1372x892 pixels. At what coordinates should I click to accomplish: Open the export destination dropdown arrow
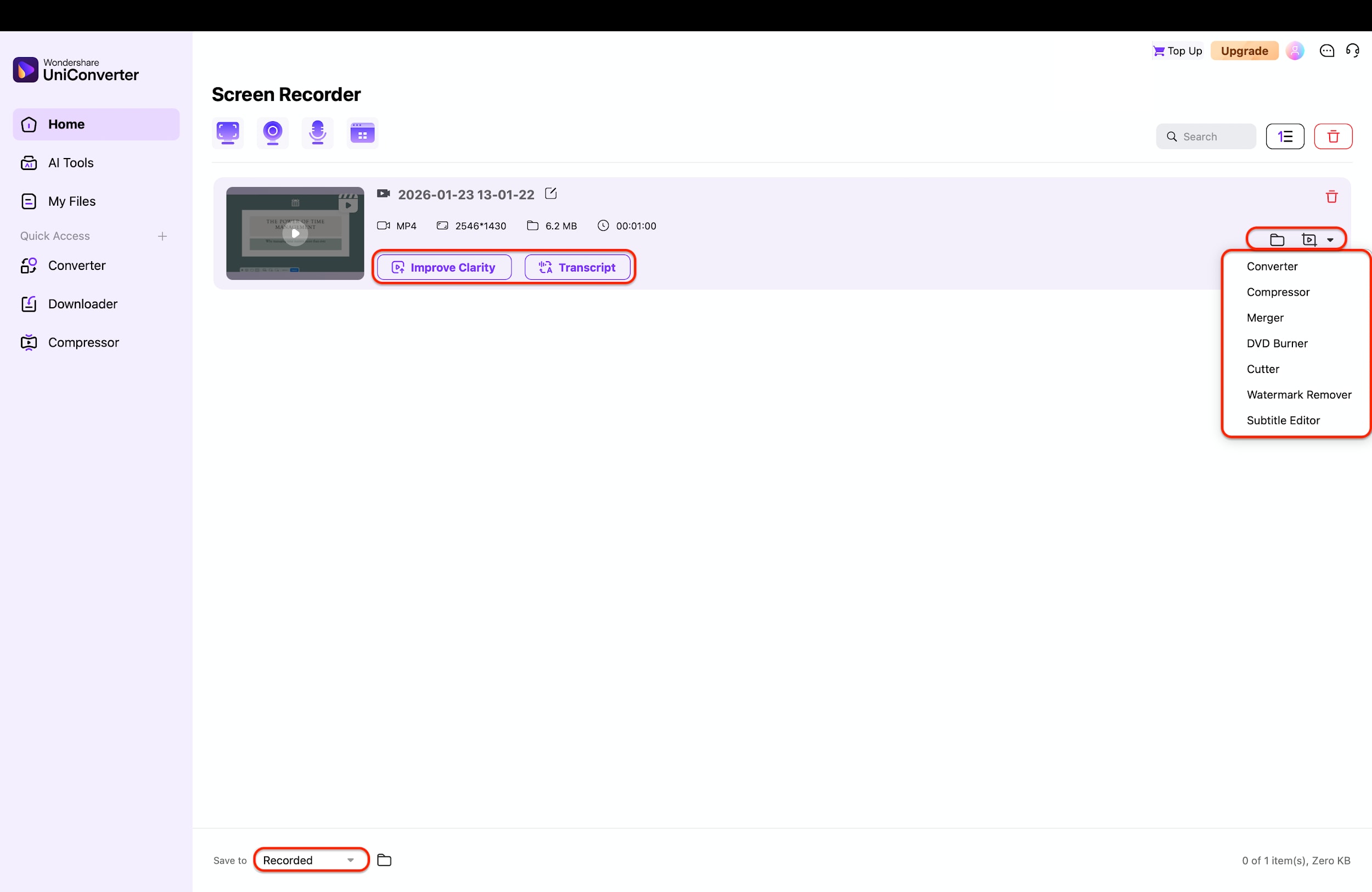pyautogui.click(x=1330, y=239)
